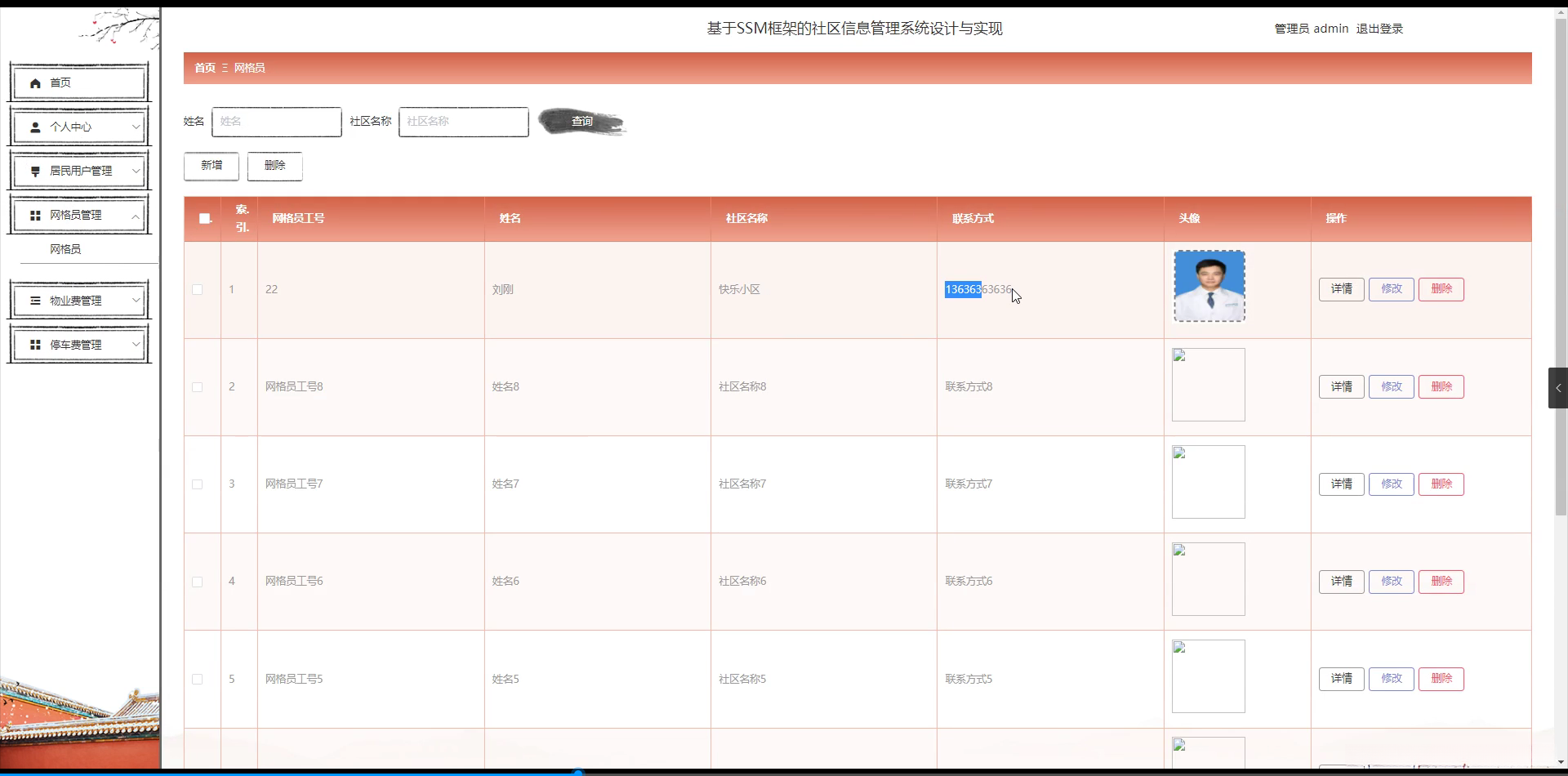Check the checkbox for row 姓名5
Image resolution: width=1568 pixels, height=776 pixels.
coord(197,679)
